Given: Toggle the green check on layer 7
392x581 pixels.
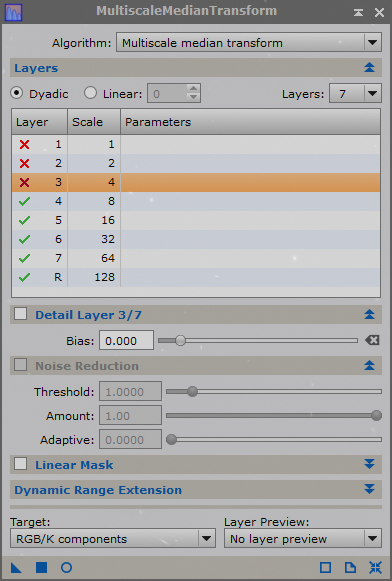Looking at the screenshot, I should click(x=24, y=258).
